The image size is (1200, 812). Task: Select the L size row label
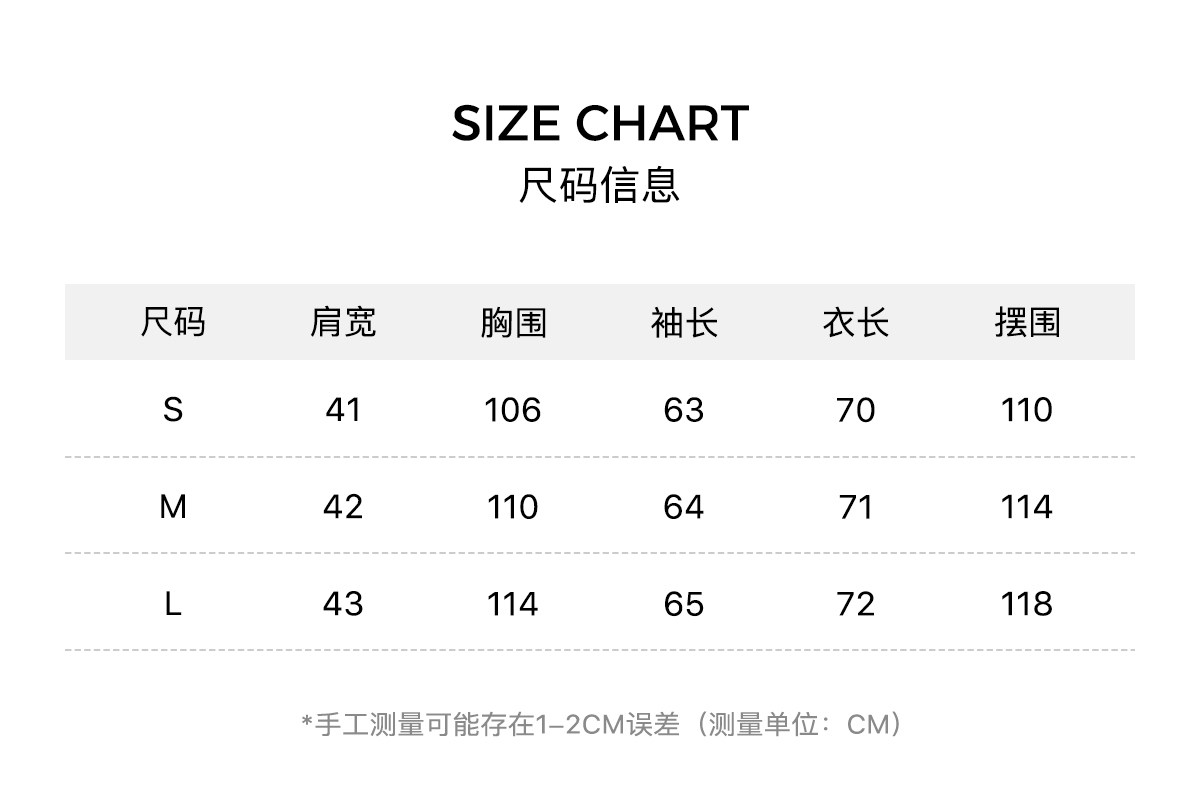coord(173,604)
